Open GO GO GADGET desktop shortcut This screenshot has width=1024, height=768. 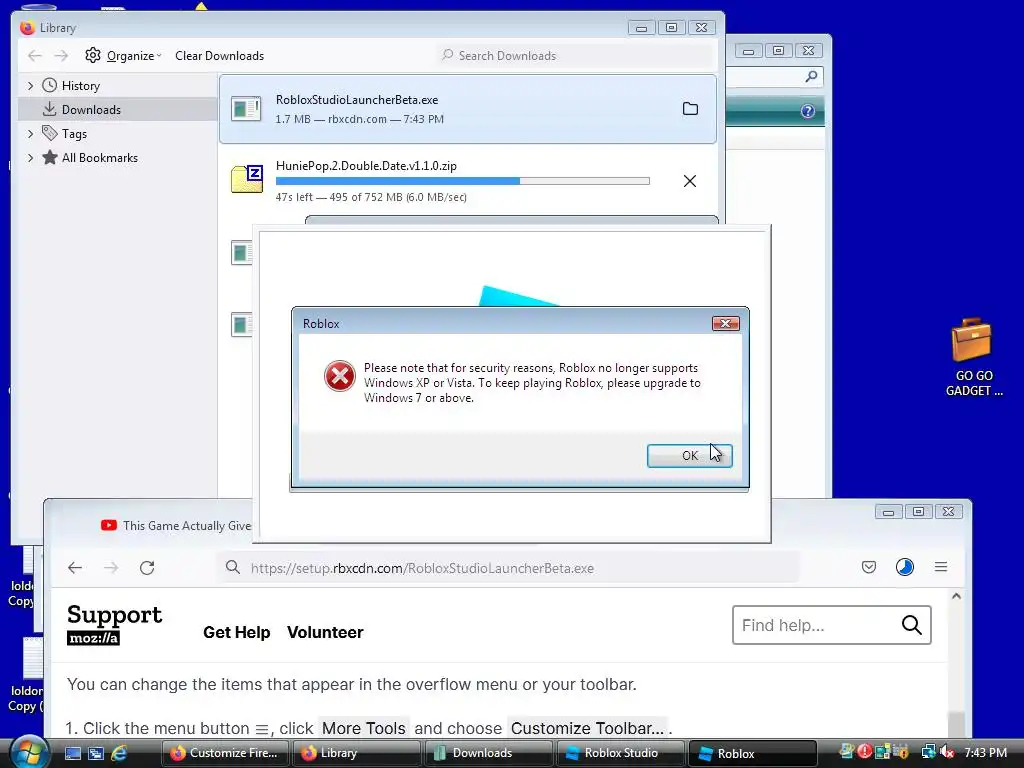pyautogui.click(x=974, y=357)
